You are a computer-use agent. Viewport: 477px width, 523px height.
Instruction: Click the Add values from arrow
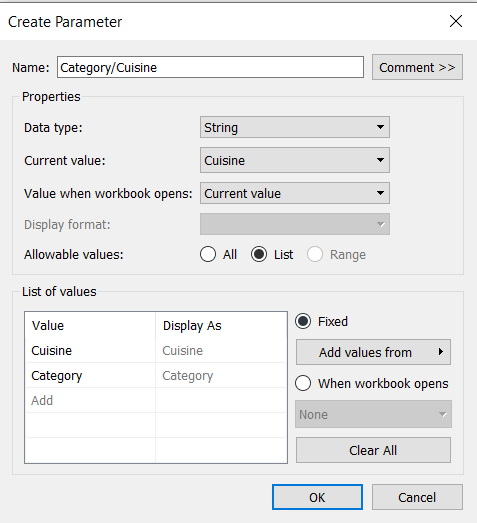point(441,352)
